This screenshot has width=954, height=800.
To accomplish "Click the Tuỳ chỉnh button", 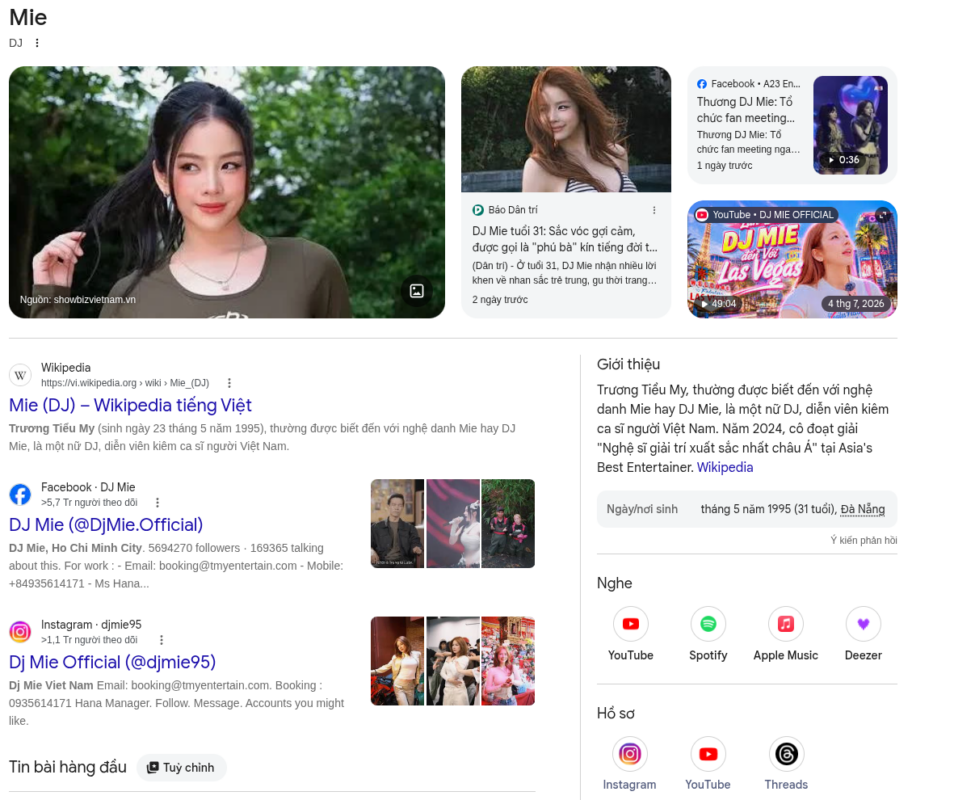I will [181, 768].
